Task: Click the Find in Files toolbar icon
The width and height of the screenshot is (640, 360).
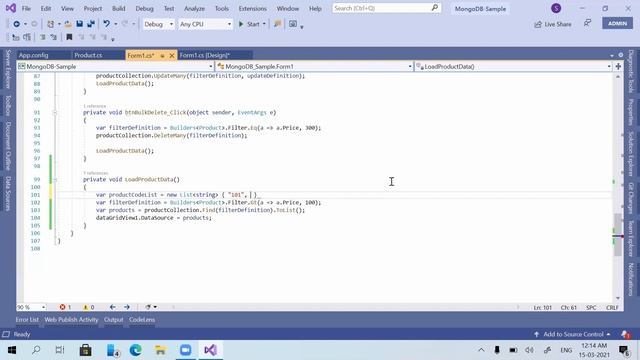Action: [278, 24]
